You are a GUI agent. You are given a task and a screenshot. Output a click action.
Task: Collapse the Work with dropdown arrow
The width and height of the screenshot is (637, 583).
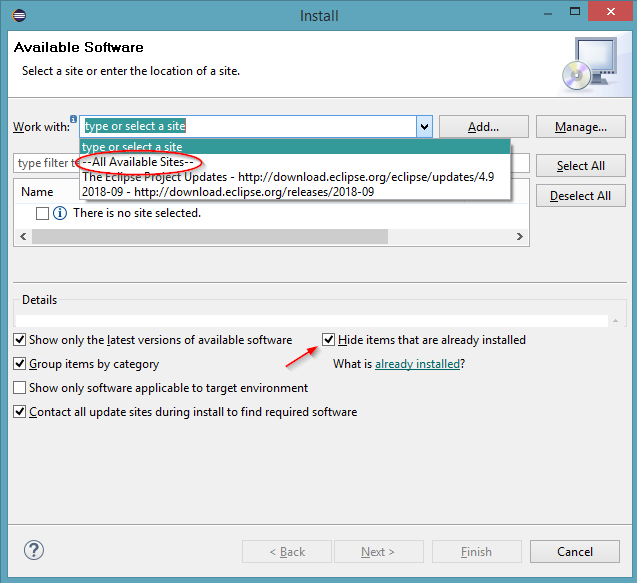424,127
